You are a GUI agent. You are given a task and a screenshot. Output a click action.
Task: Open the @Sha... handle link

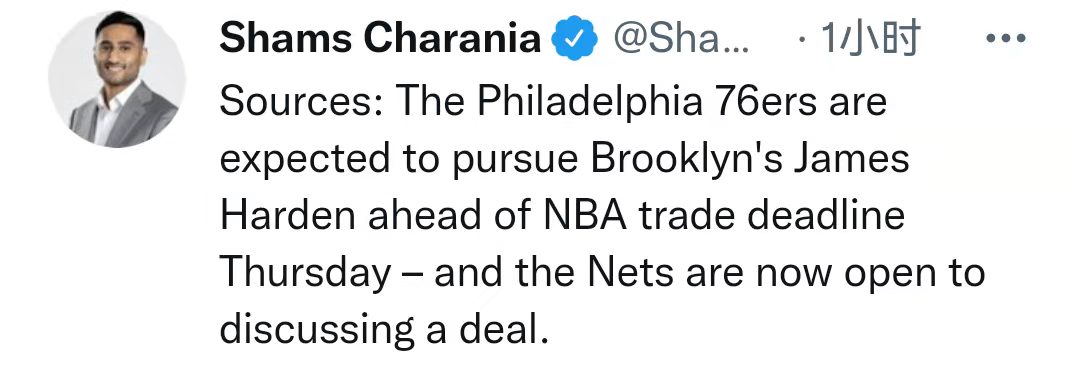tap(679, 39)
